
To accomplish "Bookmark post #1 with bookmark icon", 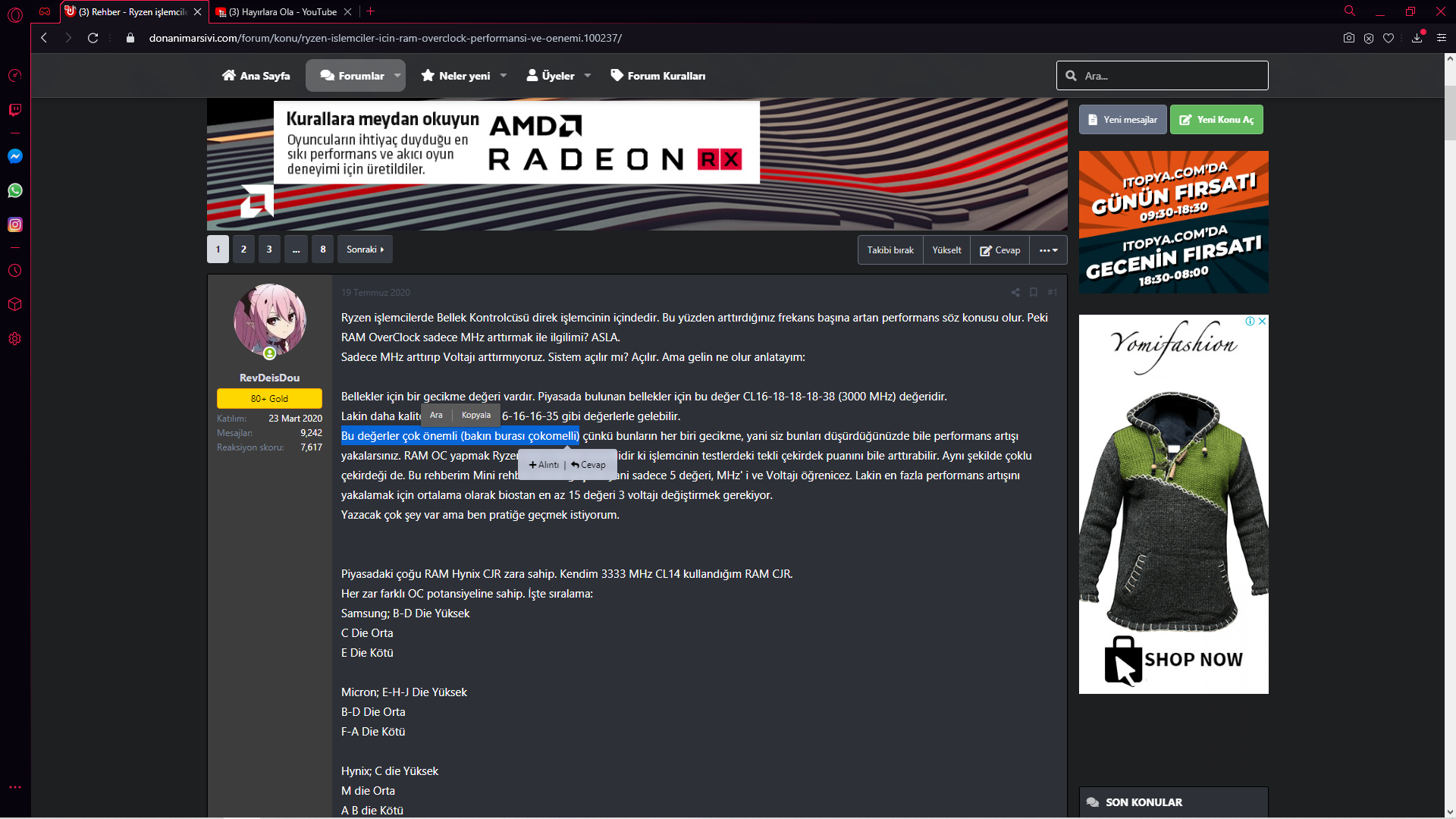I will tap(1033, 292).
